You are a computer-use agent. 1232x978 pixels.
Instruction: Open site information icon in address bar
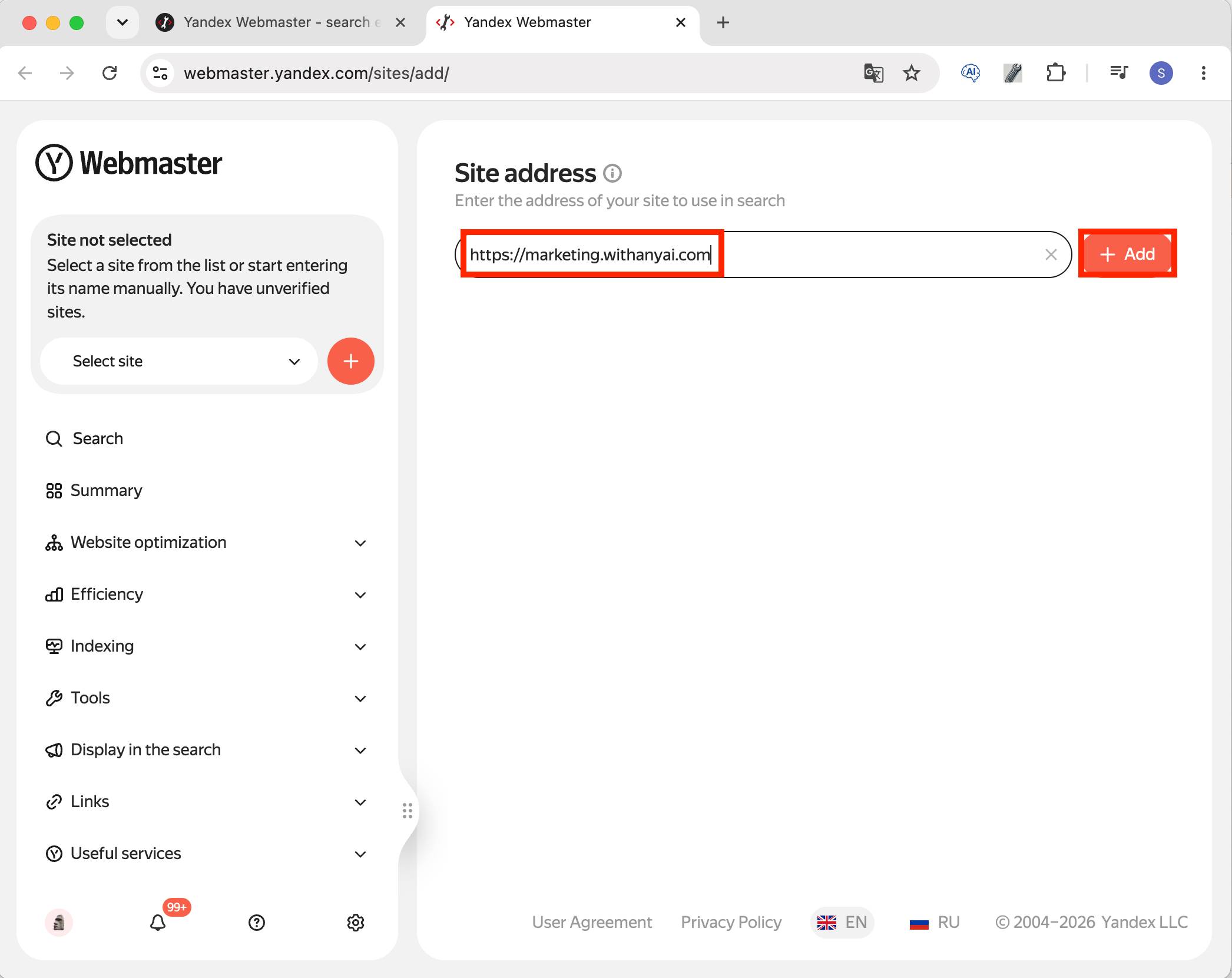160,73
